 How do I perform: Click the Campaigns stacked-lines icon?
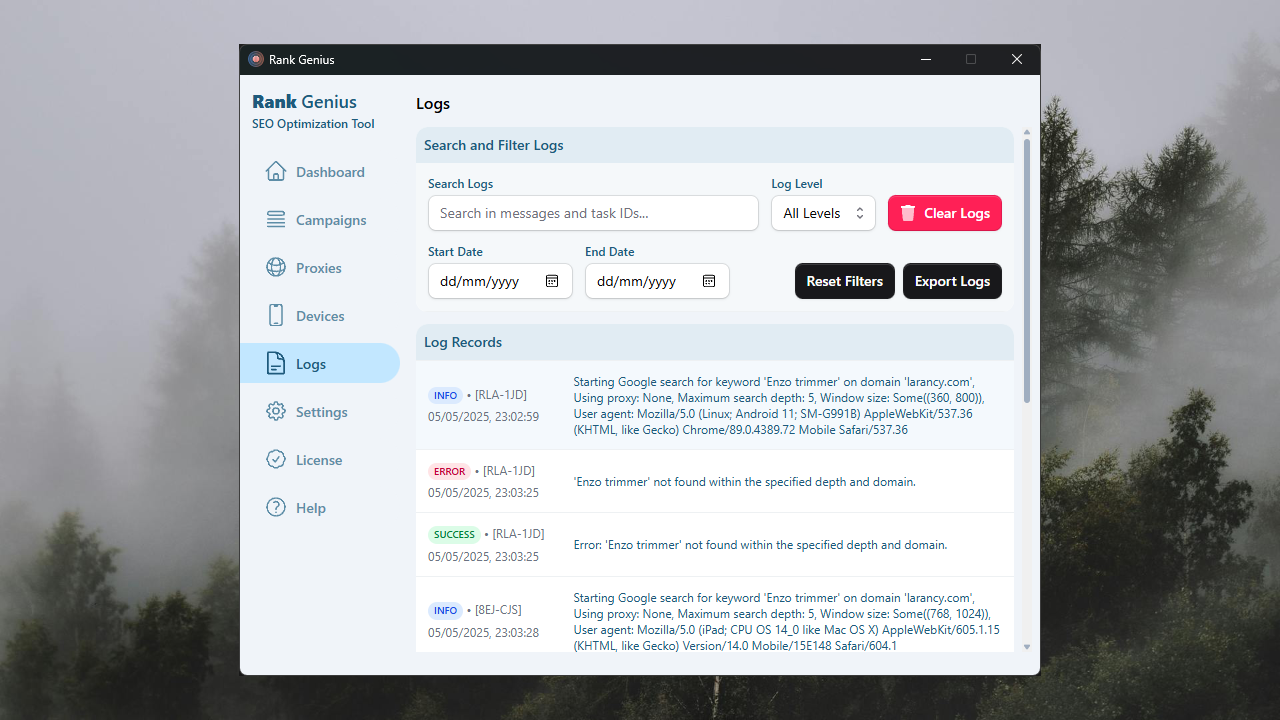click(276, 220)
